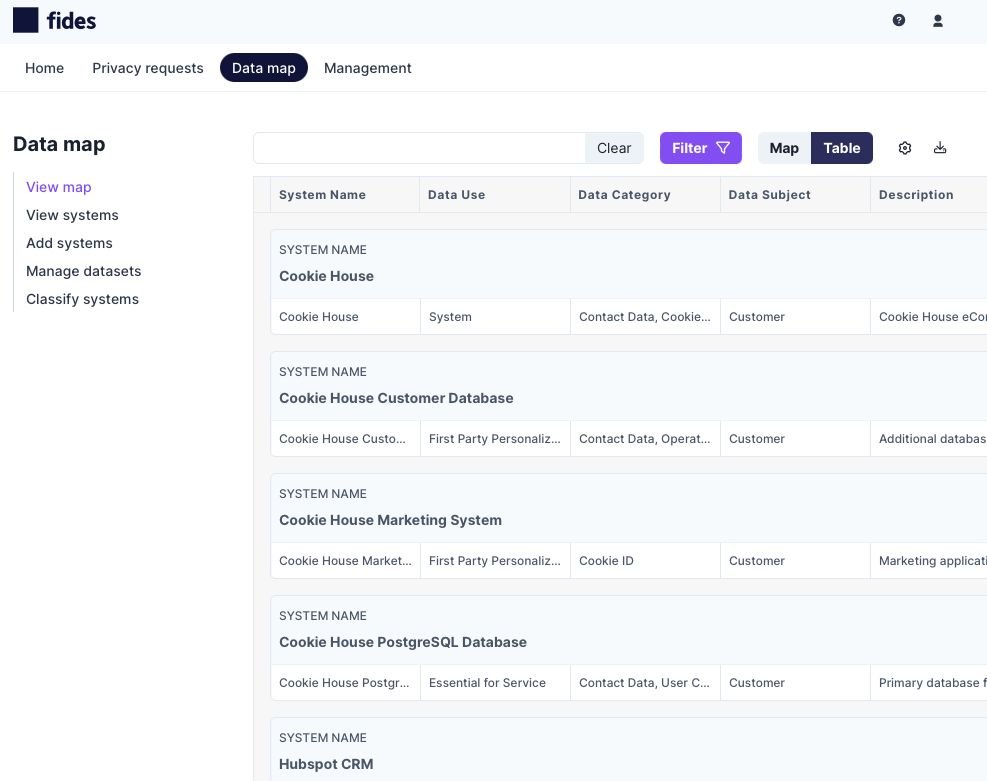This screenshot has width=987, height=781.
Task: Select Cookie House Marketing System group heading
Action: click(x=390, y=520)
